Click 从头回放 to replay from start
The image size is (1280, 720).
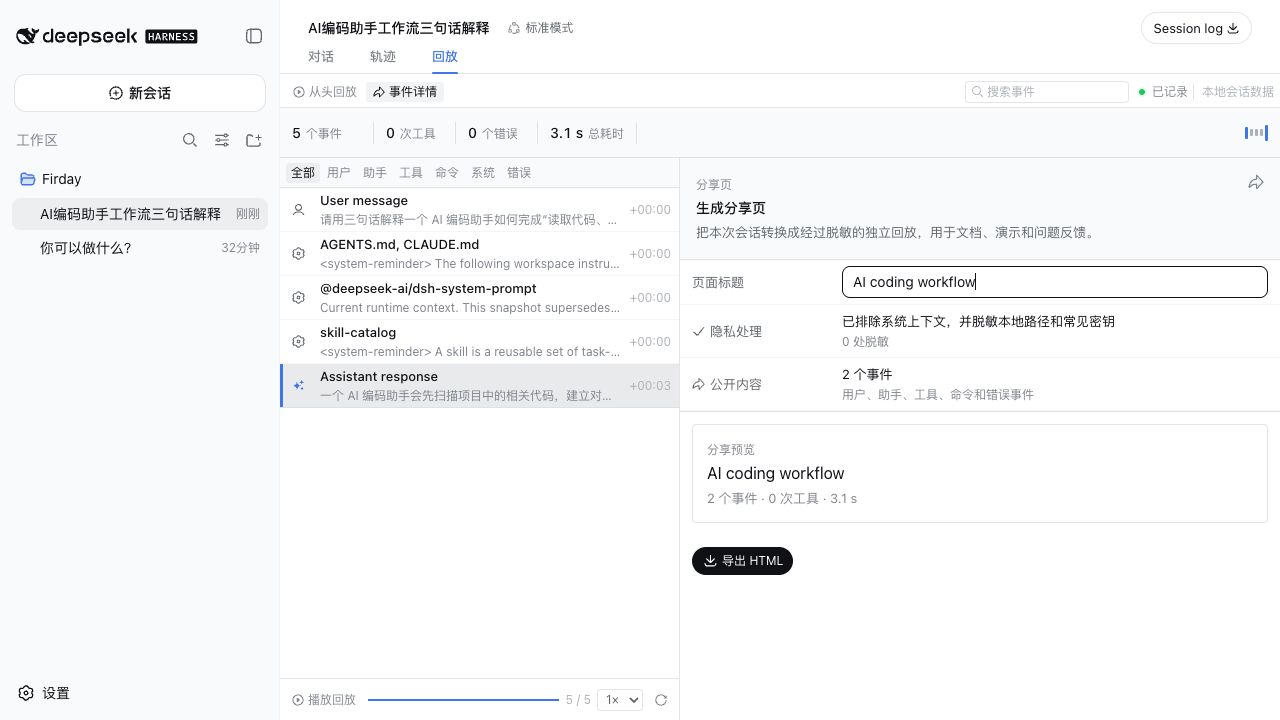click(325, 92)
